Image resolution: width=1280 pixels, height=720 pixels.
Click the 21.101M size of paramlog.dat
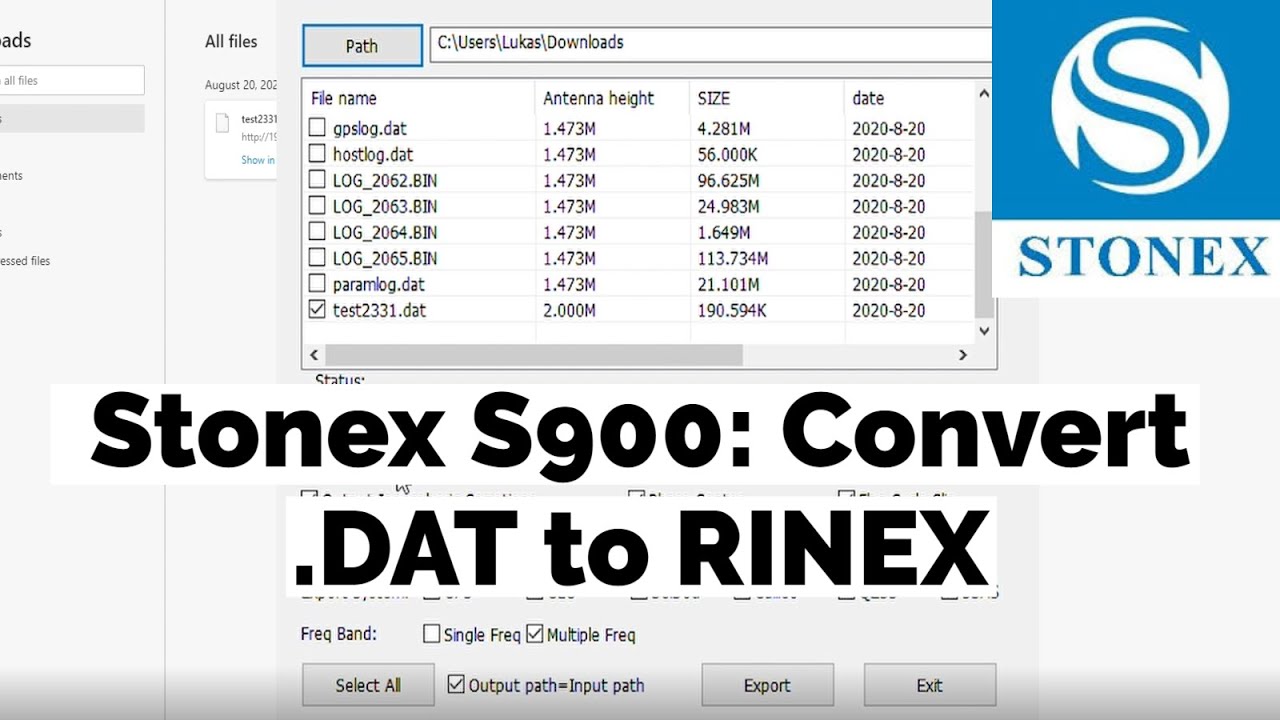click(728, 284)
